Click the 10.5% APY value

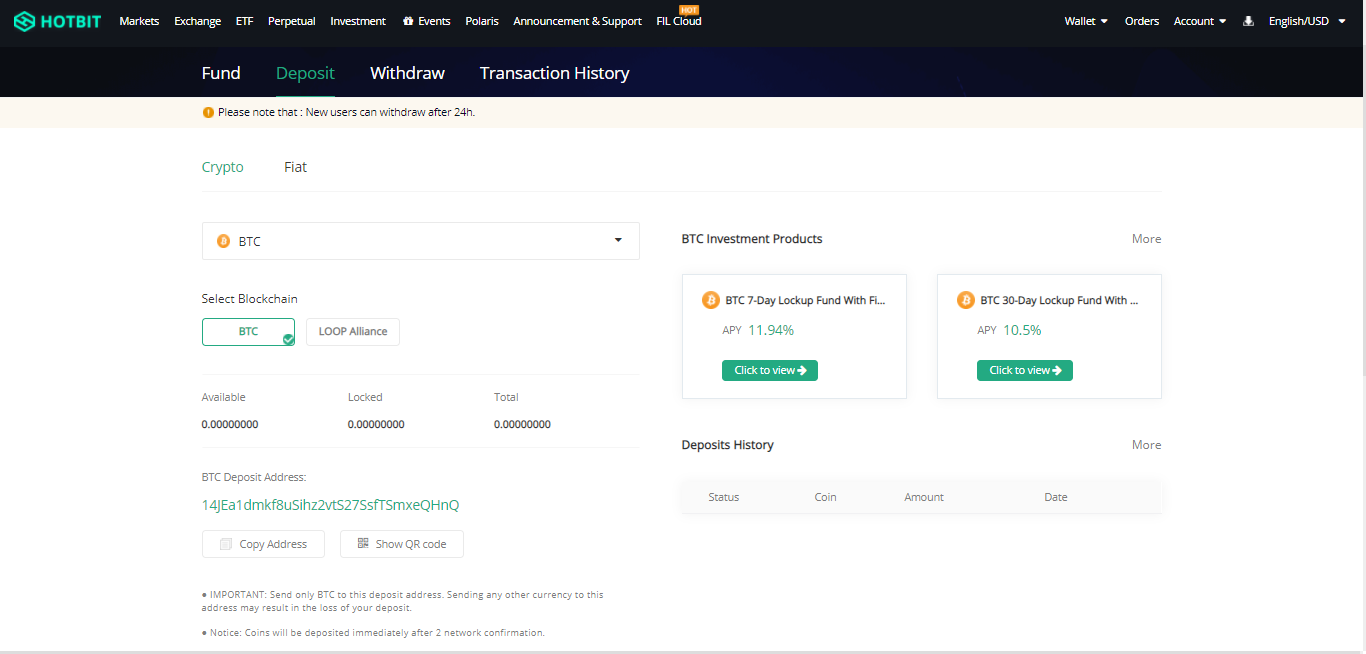1022,330
